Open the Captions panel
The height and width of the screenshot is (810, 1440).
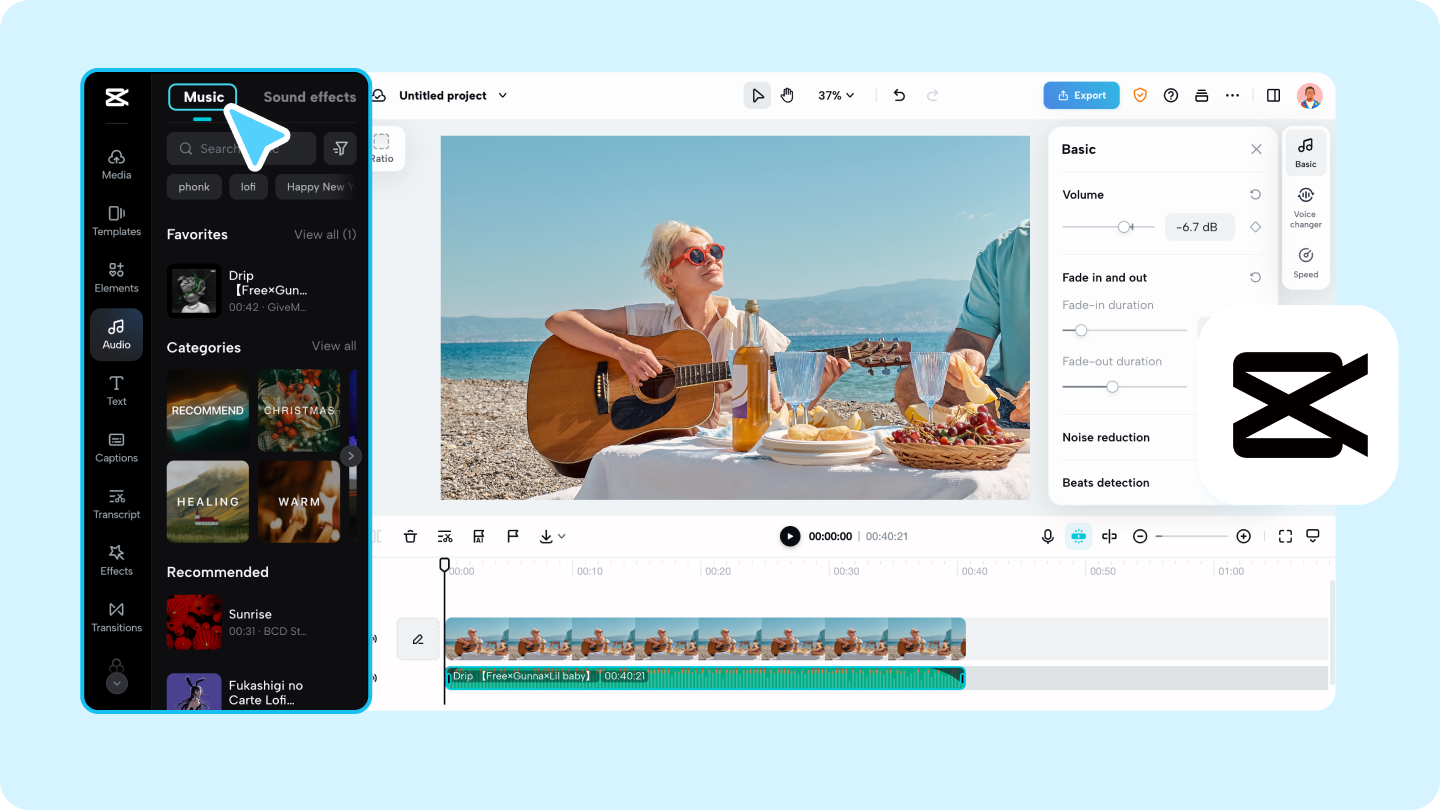116,447
